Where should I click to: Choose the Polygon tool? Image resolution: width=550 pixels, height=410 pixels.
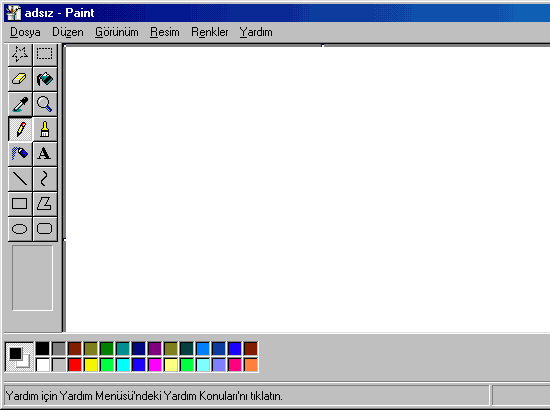coord(45,204)
